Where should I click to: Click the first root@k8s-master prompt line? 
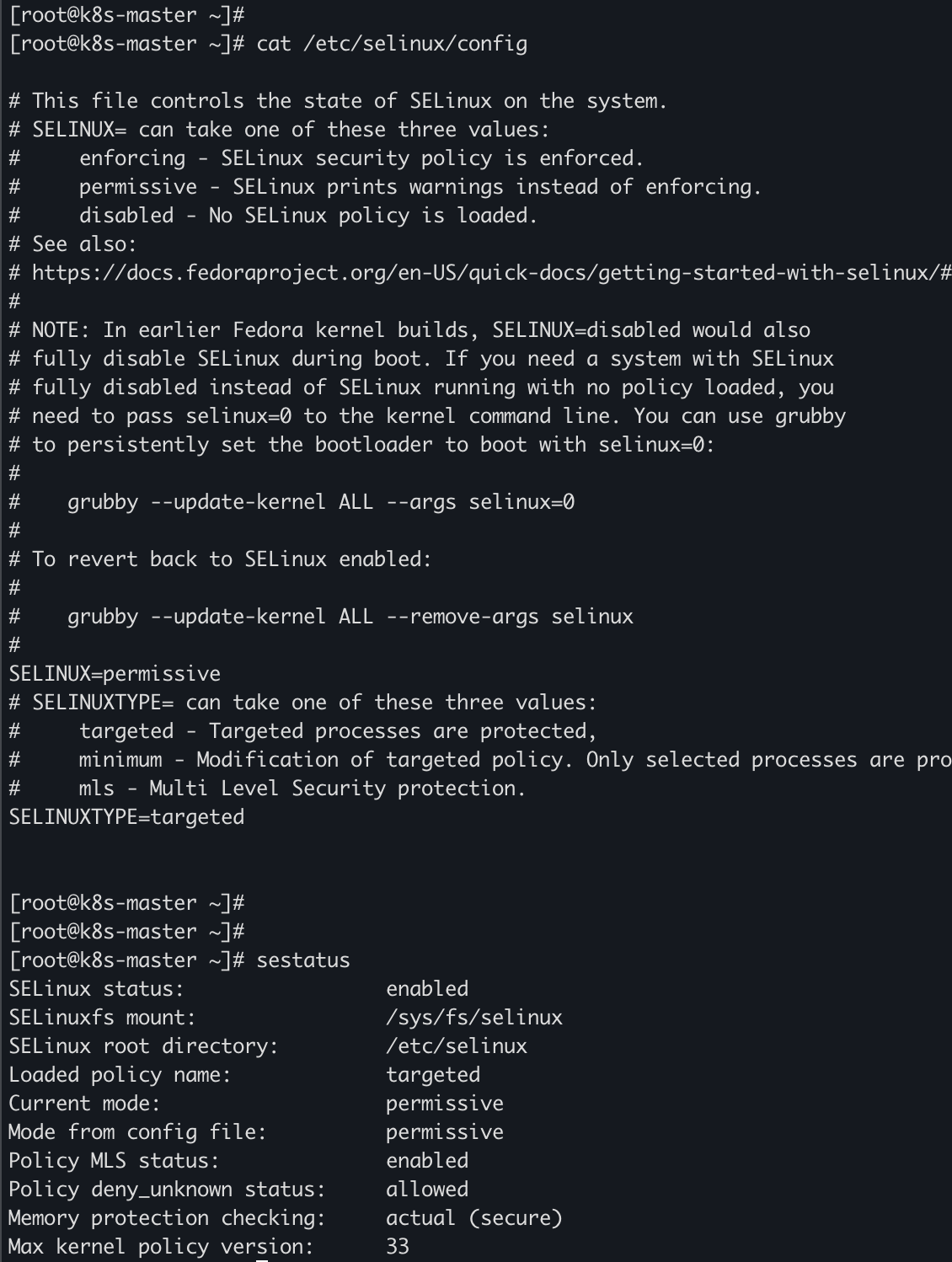coord(126,15)
